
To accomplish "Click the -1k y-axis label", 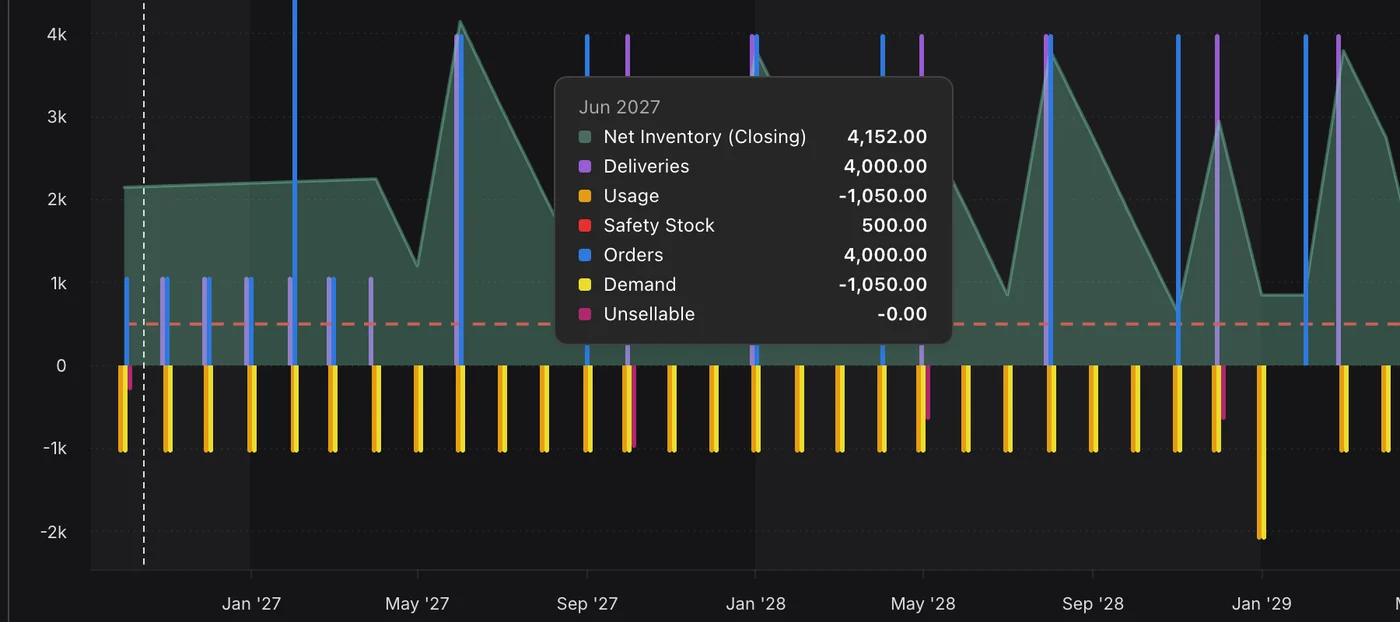I will point(54,449).
